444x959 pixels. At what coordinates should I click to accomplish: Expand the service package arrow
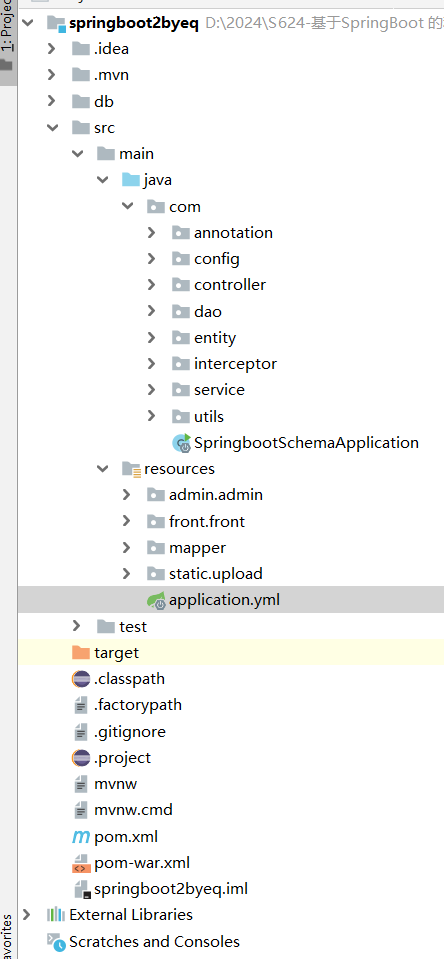[x=152, y=390]
